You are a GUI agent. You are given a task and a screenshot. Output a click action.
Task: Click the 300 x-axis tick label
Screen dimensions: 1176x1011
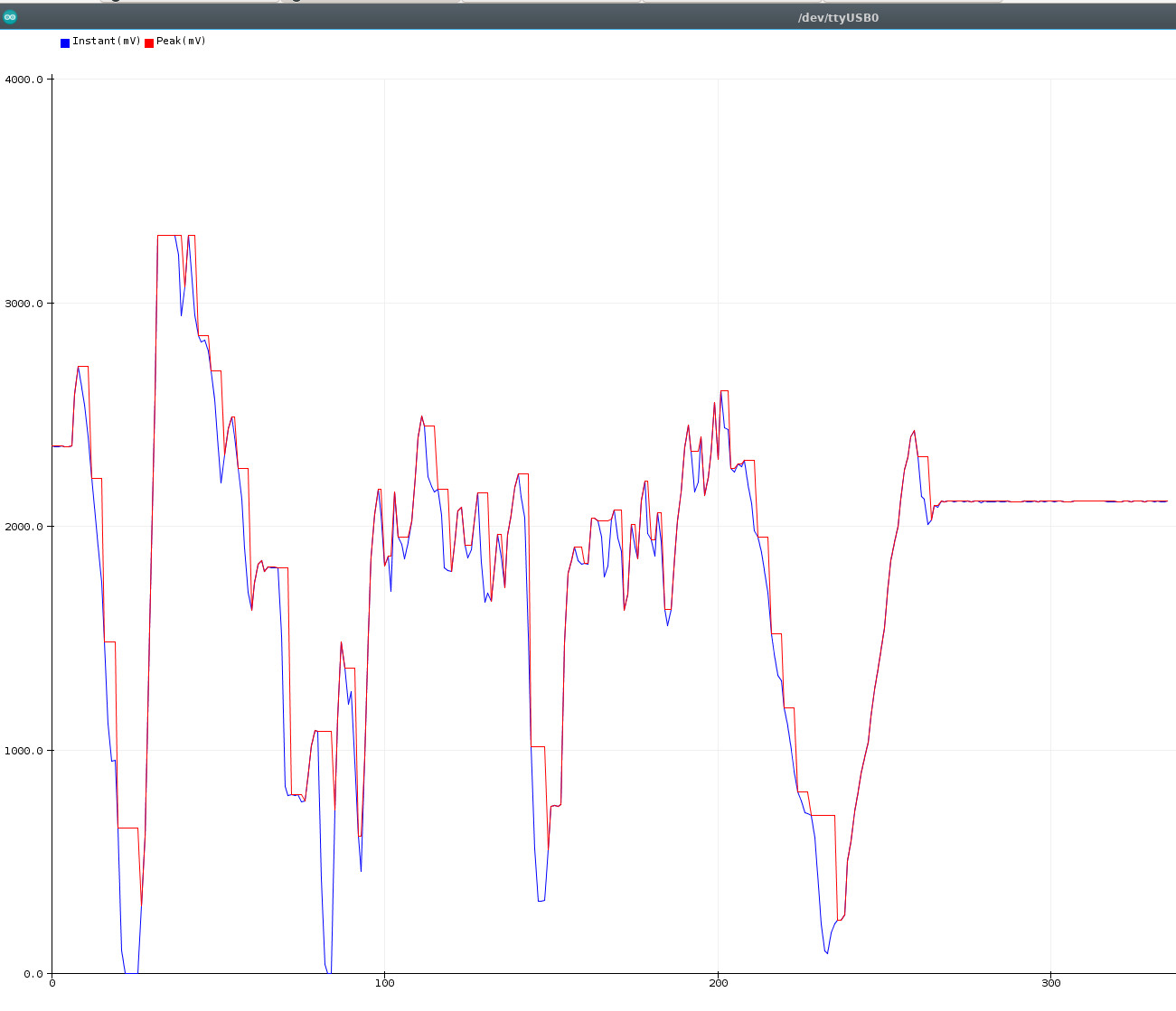tap(1051, 983)
